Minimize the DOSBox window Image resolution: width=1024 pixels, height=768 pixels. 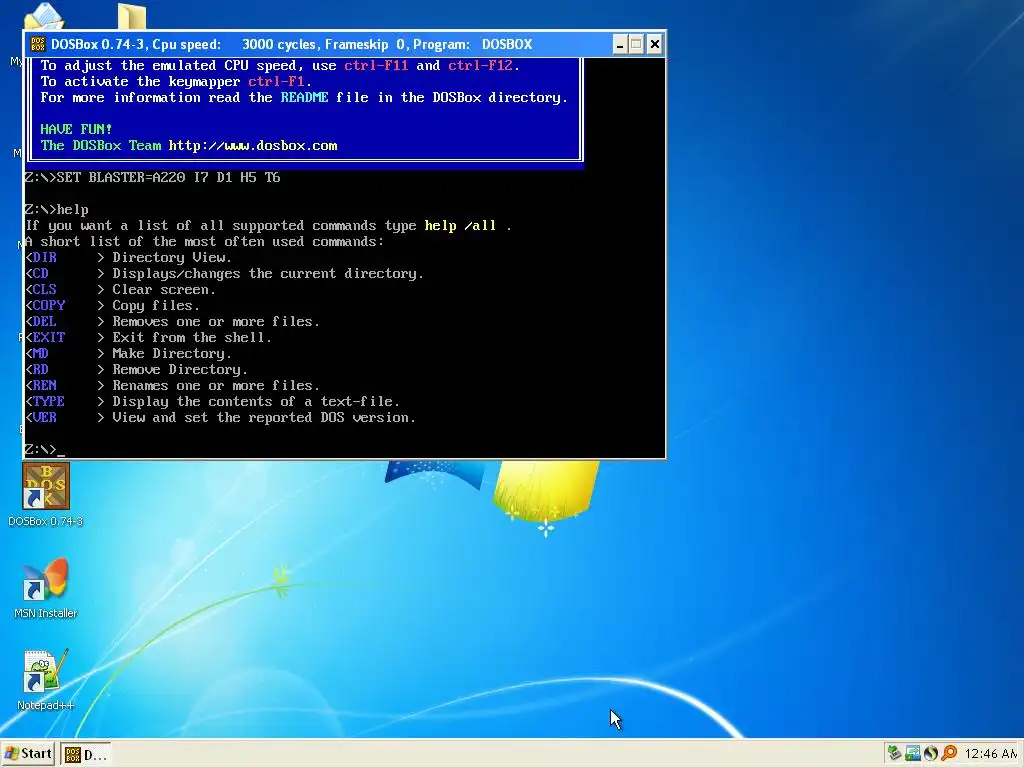(x=620, y=44)
